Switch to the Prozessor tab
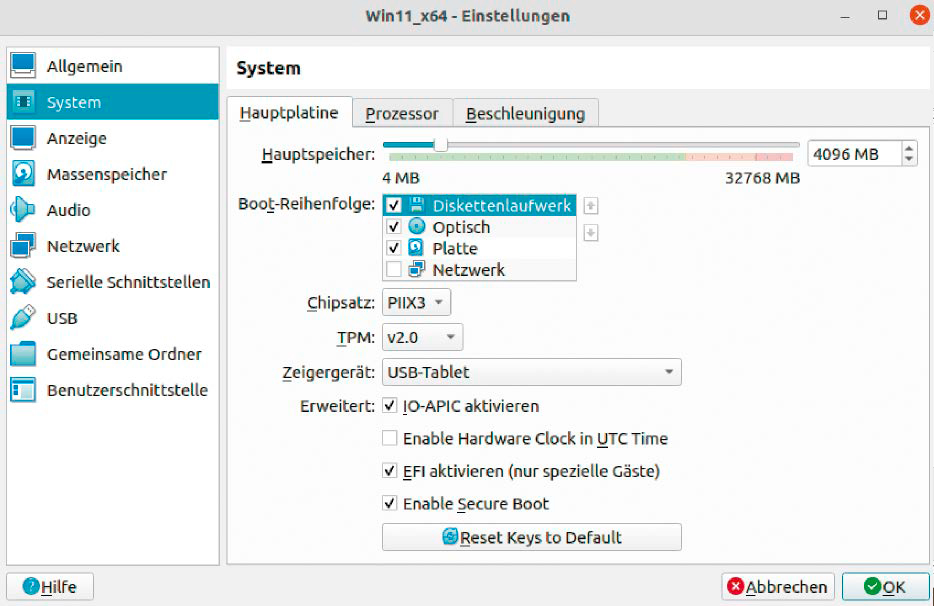This screenshot has width=934, height=606. 402,113
